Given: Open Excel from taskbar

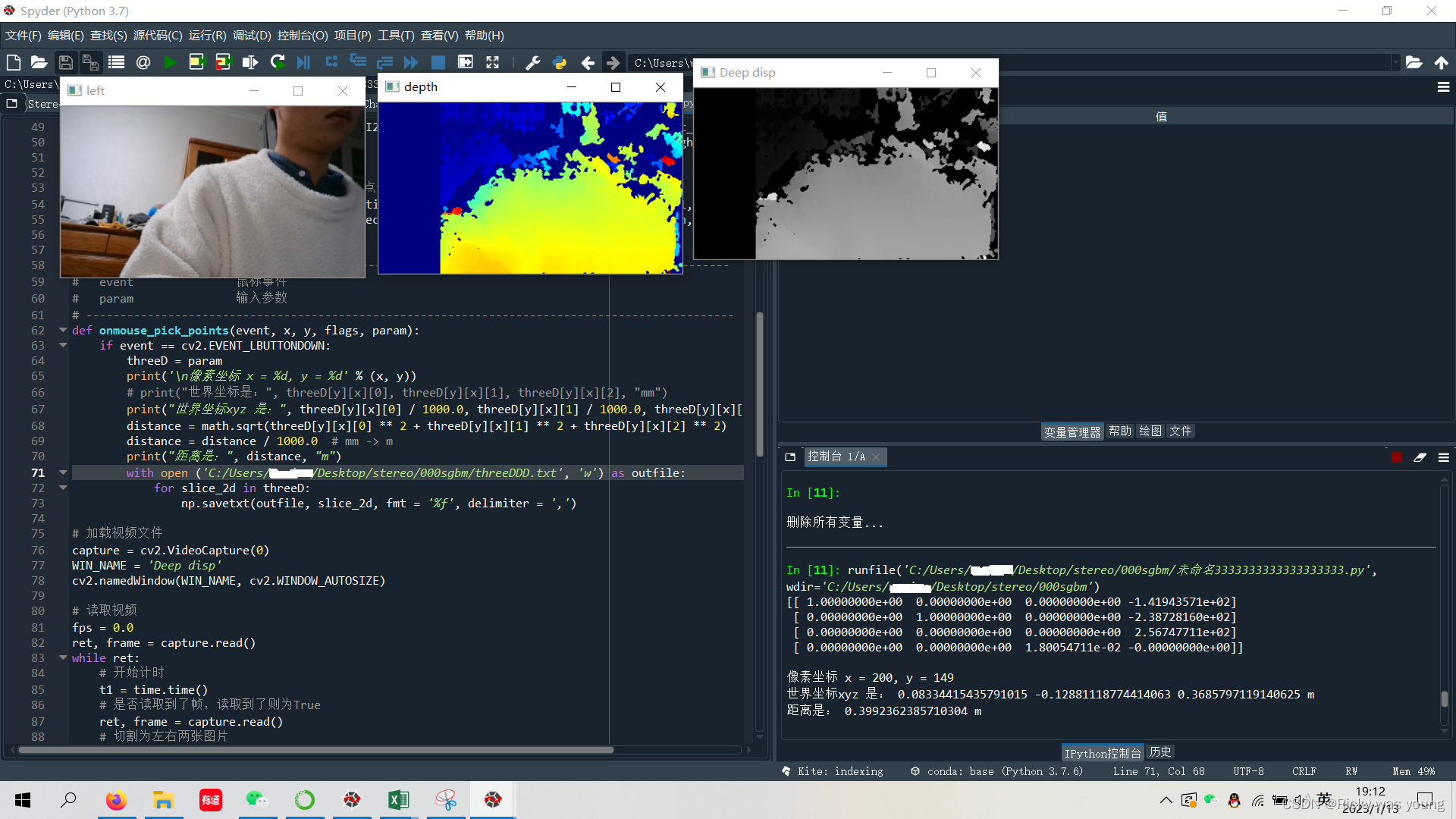Looking at the screenshot, I should pyautogui.click(x=398, y=800).
